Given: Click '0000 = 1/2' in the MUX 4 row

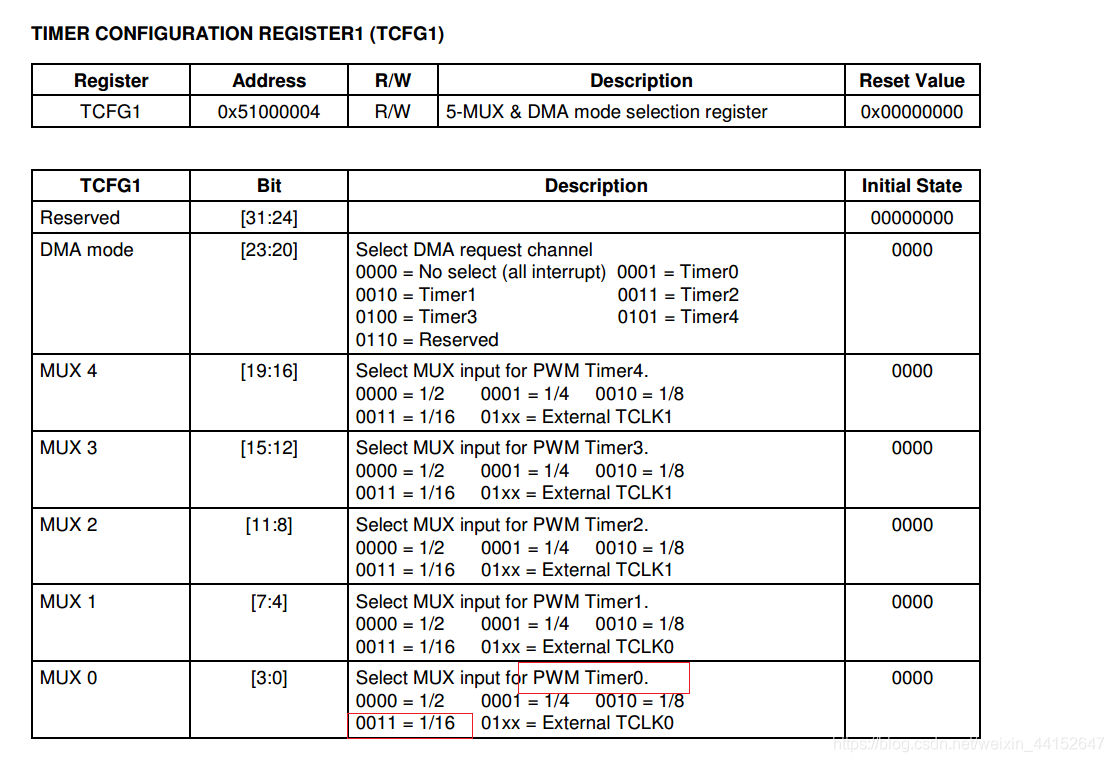Looking at the screenshot, I should pos(400,393).
